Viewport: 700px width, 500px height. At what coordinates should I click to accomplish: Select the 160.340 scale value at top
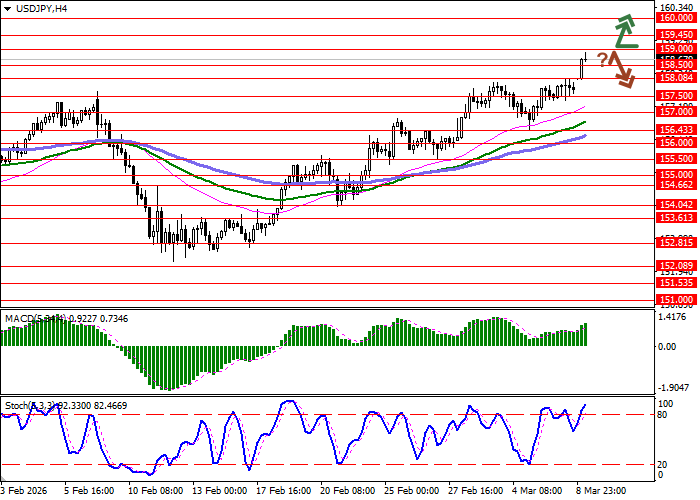click(x=676, y=8)
